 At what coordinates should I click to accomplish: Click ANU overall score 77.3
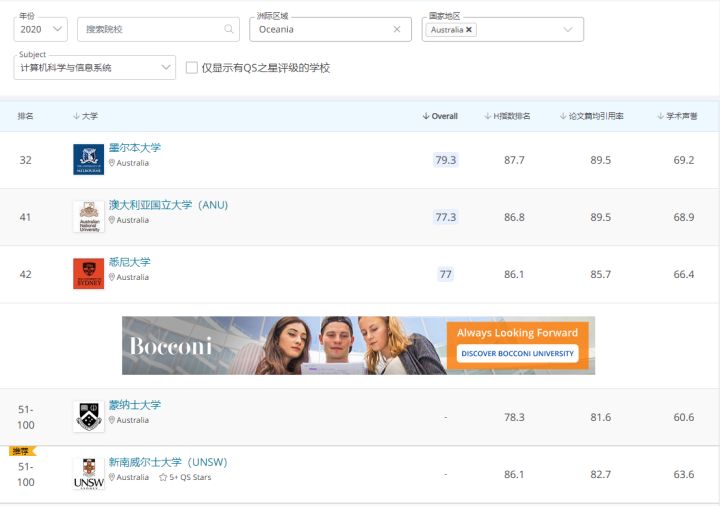(445, 217)
